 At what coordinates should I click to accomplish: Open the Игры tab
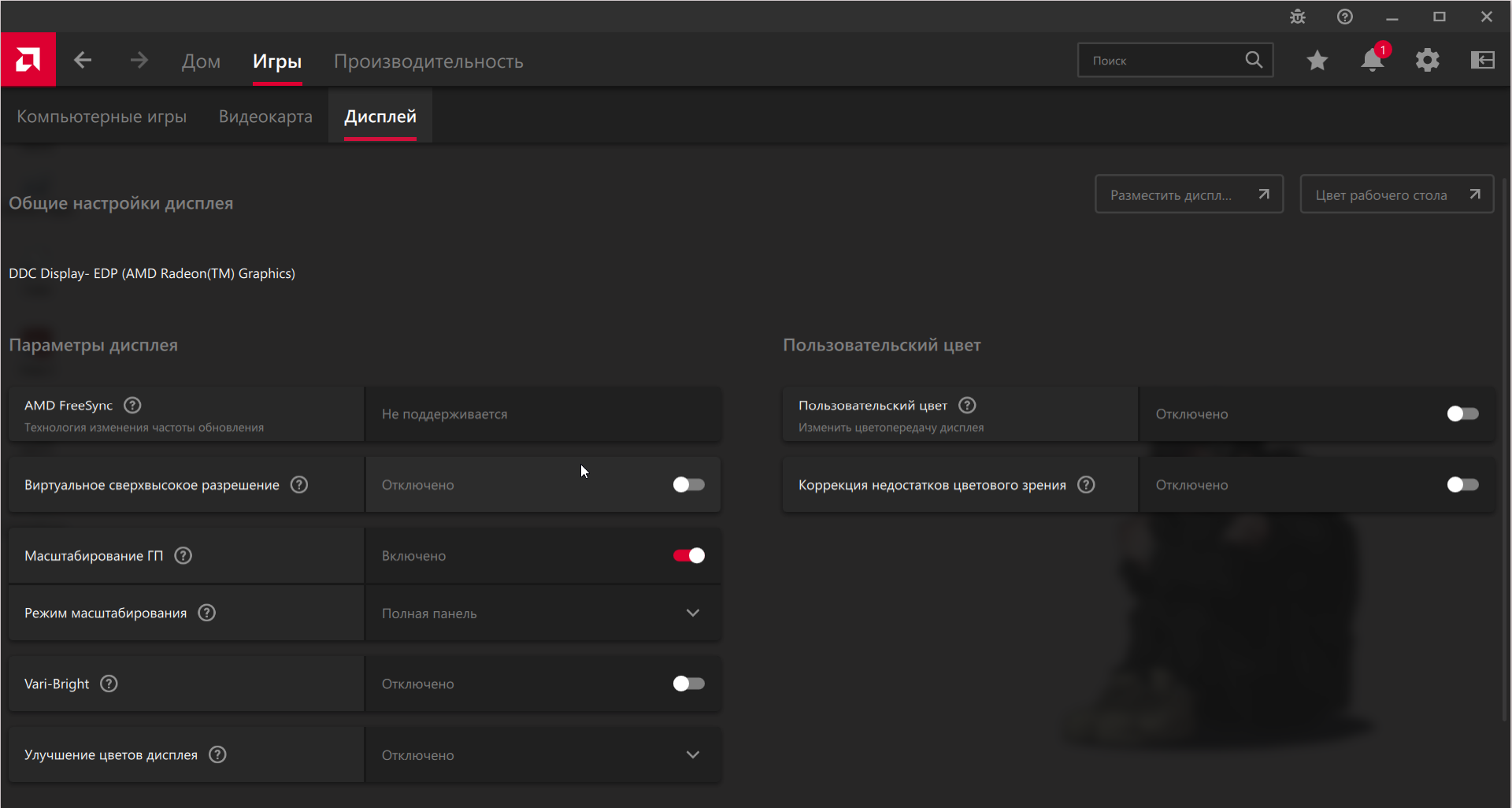pyautogui.click(x=277, y=61)
